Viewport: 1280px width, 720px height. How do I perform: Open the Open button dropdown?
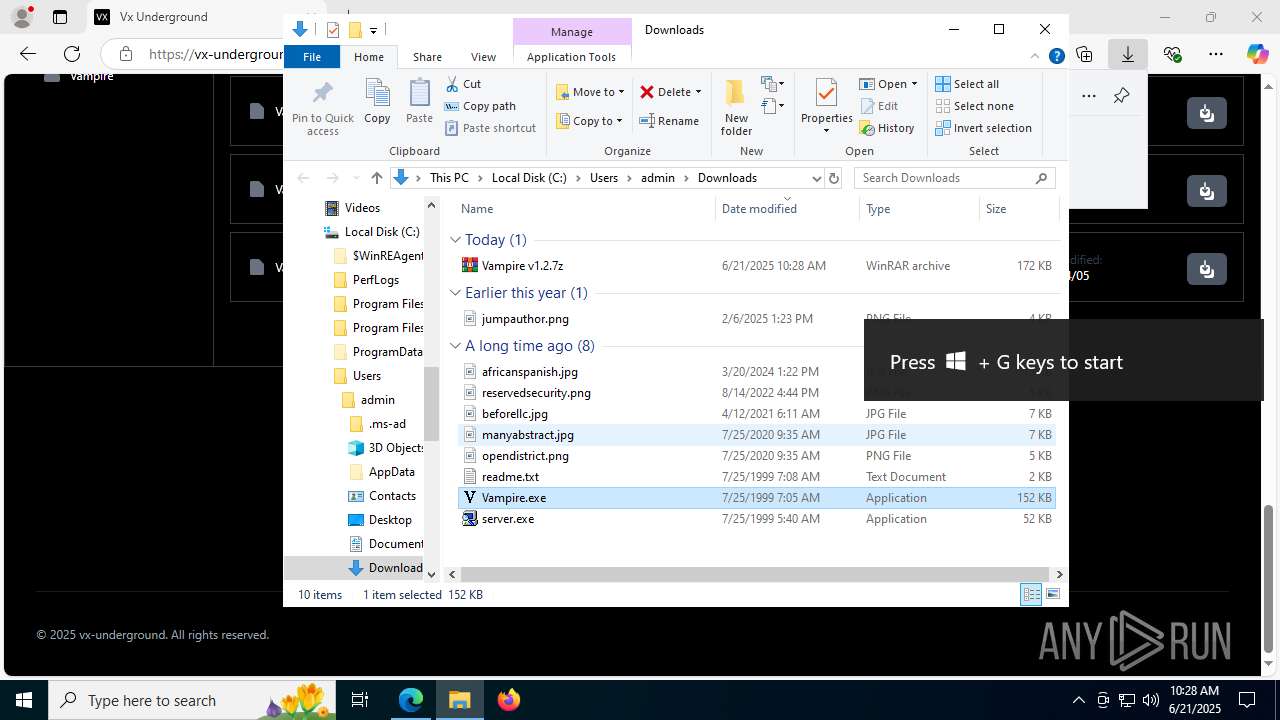(x=913, y=84)
